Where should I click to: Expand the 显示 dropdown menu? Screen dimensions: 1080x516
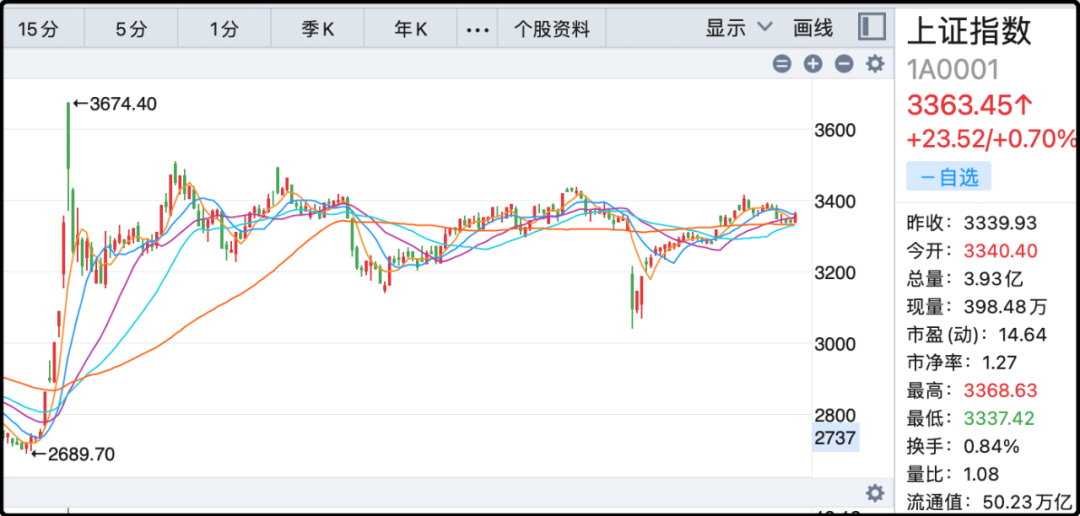coord(739,28)
